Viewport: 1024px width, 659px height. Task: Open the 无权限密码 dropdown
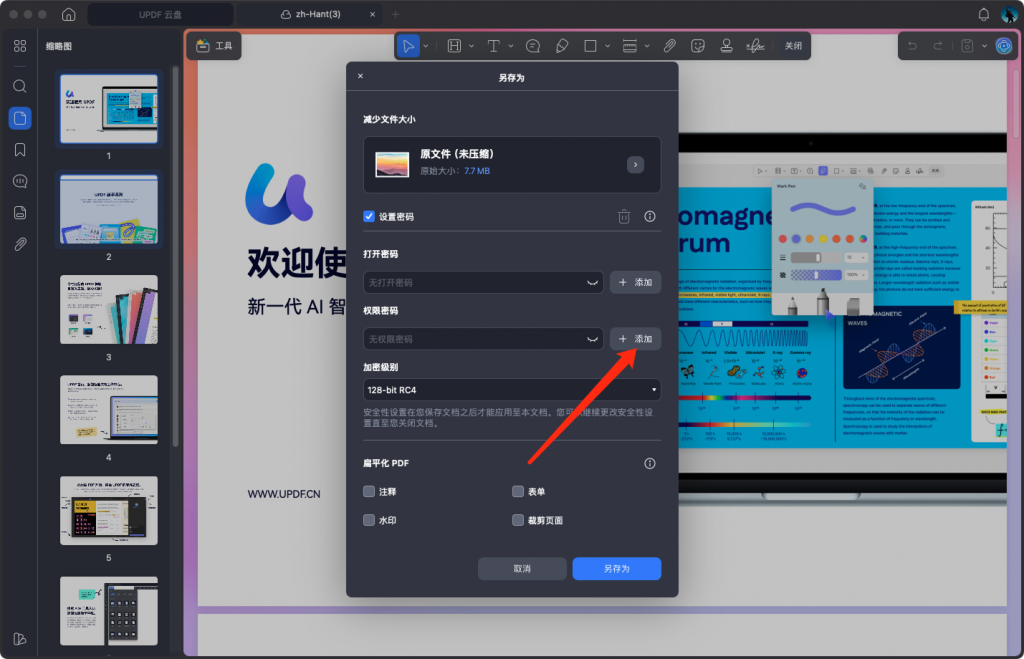pos(483,339)
